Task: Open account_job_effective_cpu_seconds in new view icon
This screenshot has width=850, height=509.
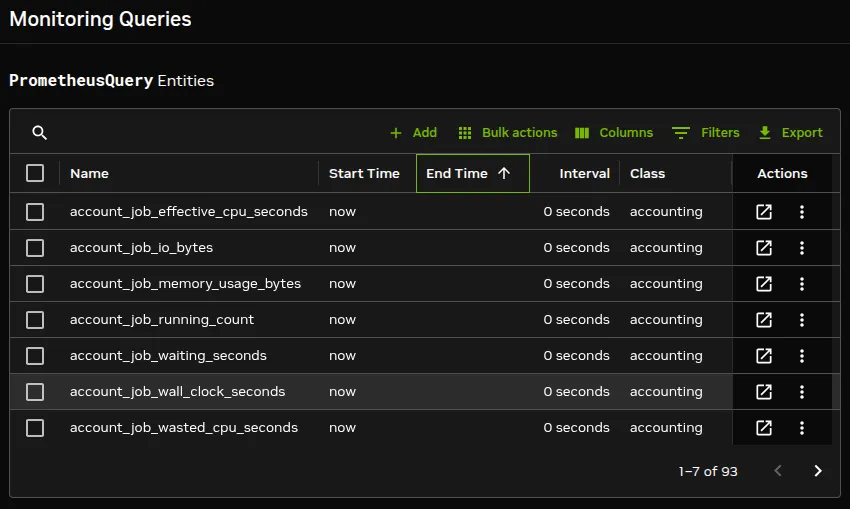Action: pyautogui.click(x=764, y=212)
